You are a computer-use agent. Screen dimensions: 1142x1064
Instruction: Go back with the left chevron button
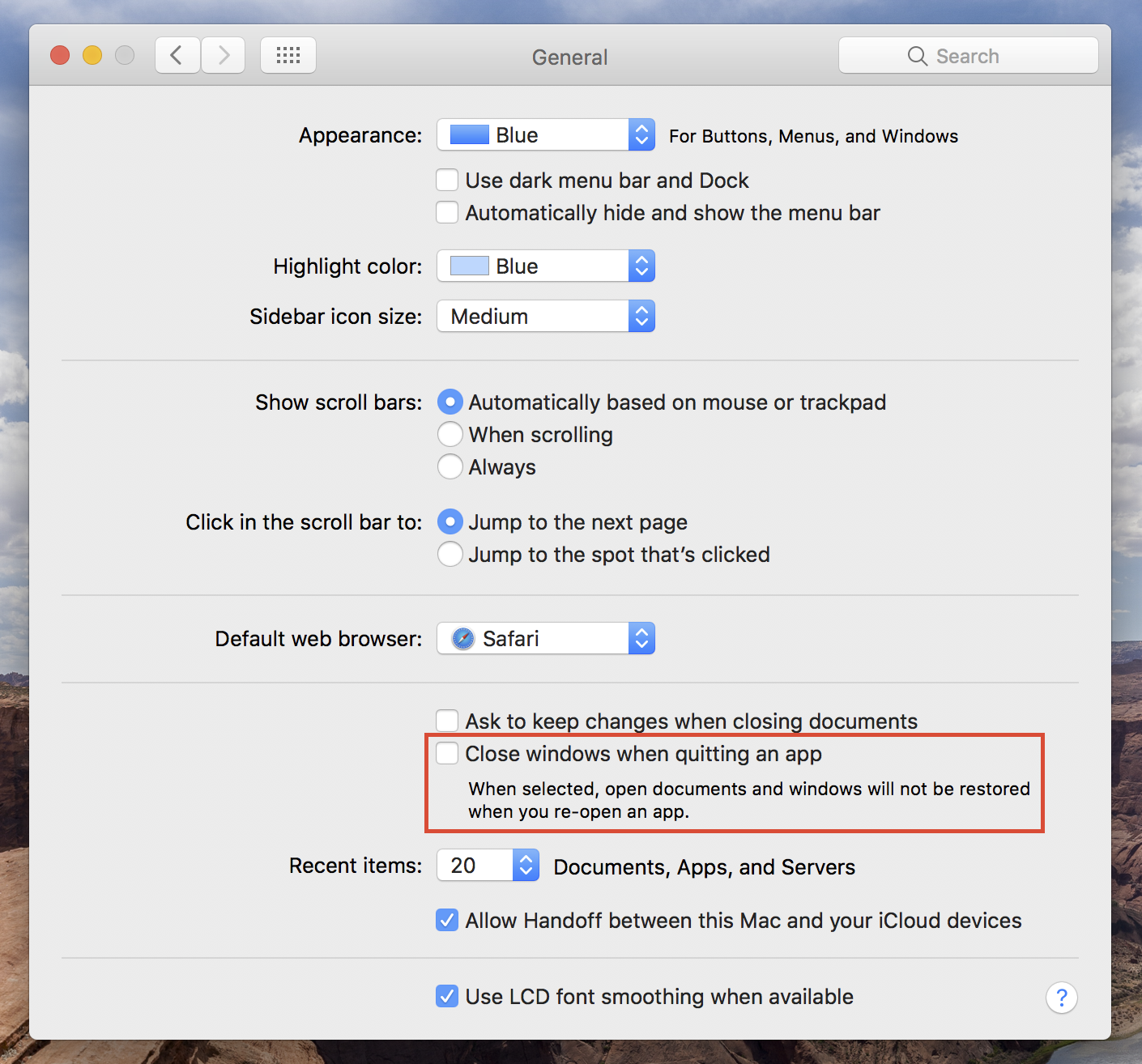pos(177,56)
